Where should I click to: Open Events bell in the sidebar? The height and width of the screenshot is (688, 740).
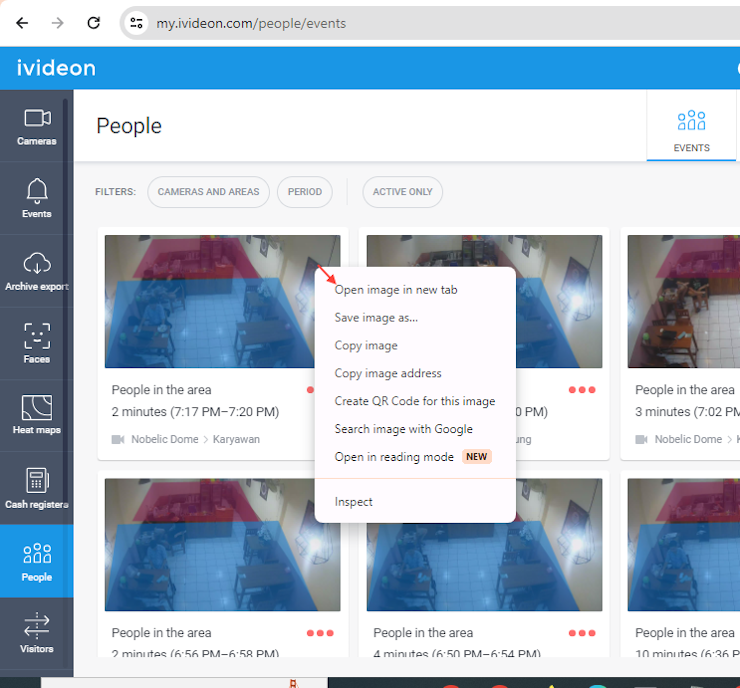37,198
